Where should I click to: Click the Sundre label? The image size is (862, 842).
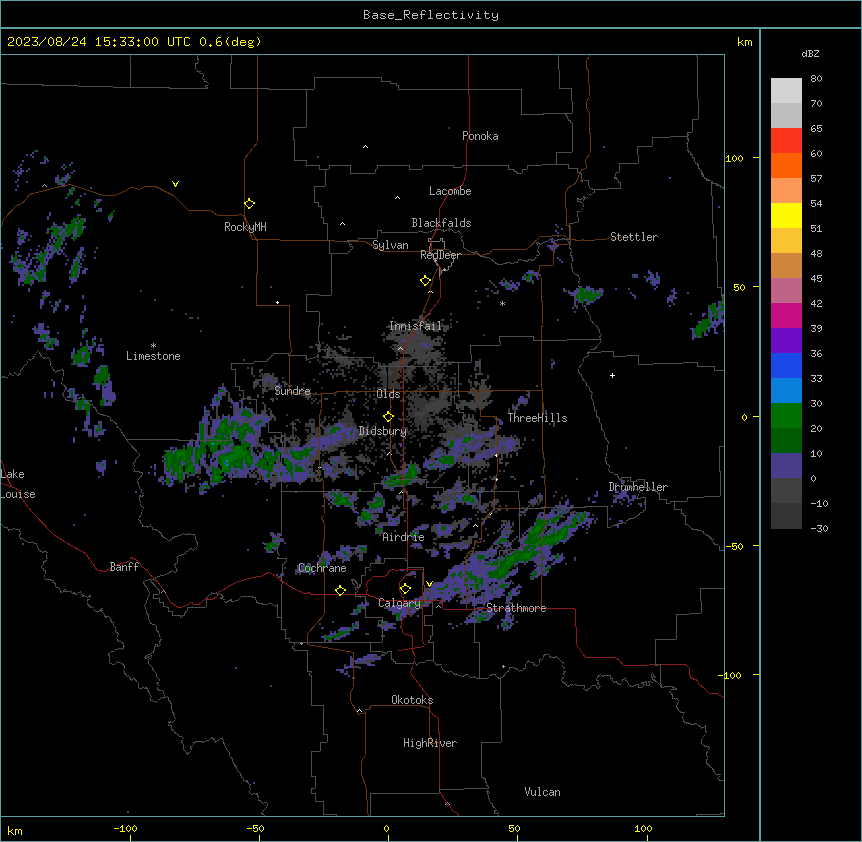tap(292, 391)
